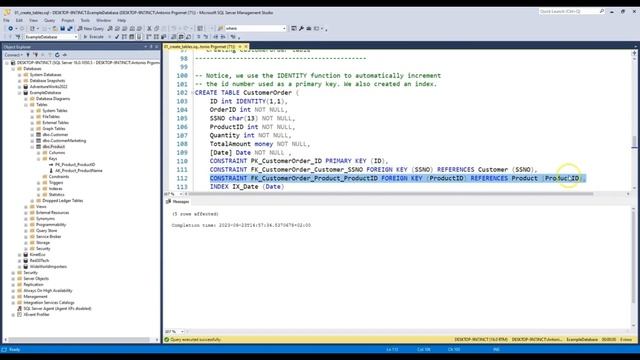640x360 pixels.
Task: Click the navigate backward toolbar icon
Action: (11, 29)
